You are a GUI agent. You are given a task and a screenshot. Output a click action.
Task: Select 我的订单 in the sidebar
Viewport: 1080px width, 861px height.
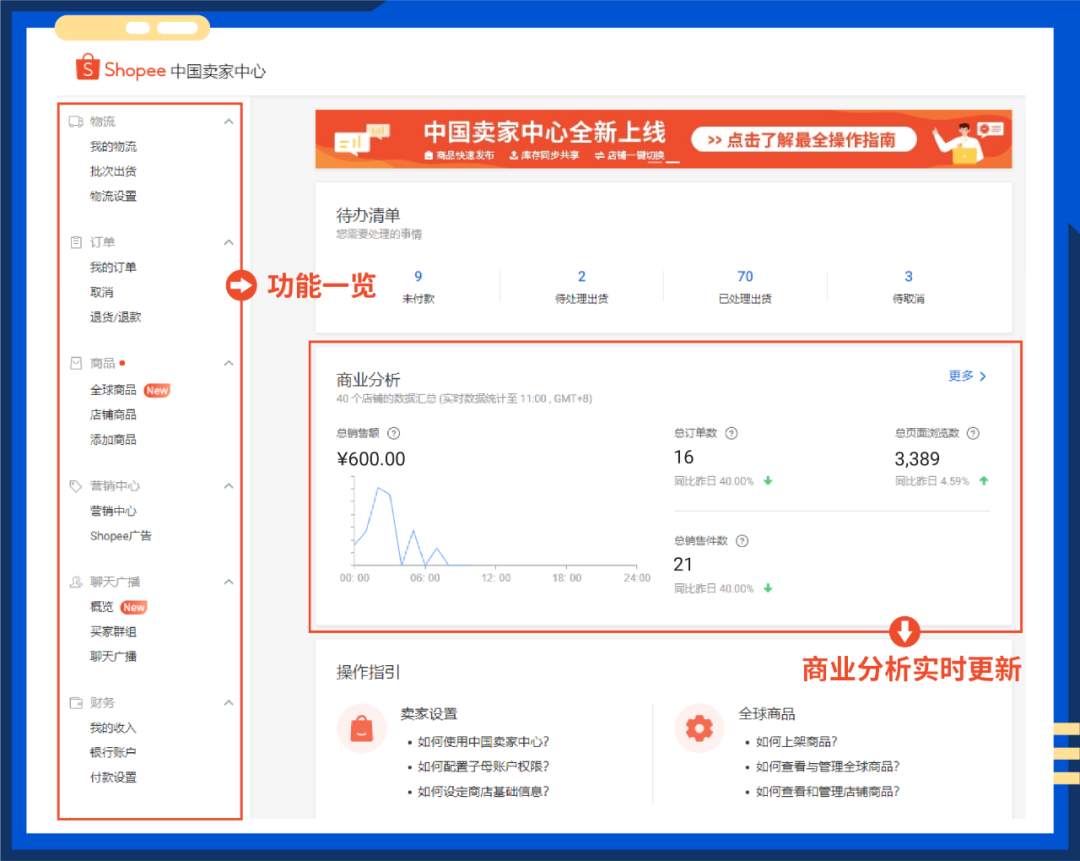pos(112,267)
